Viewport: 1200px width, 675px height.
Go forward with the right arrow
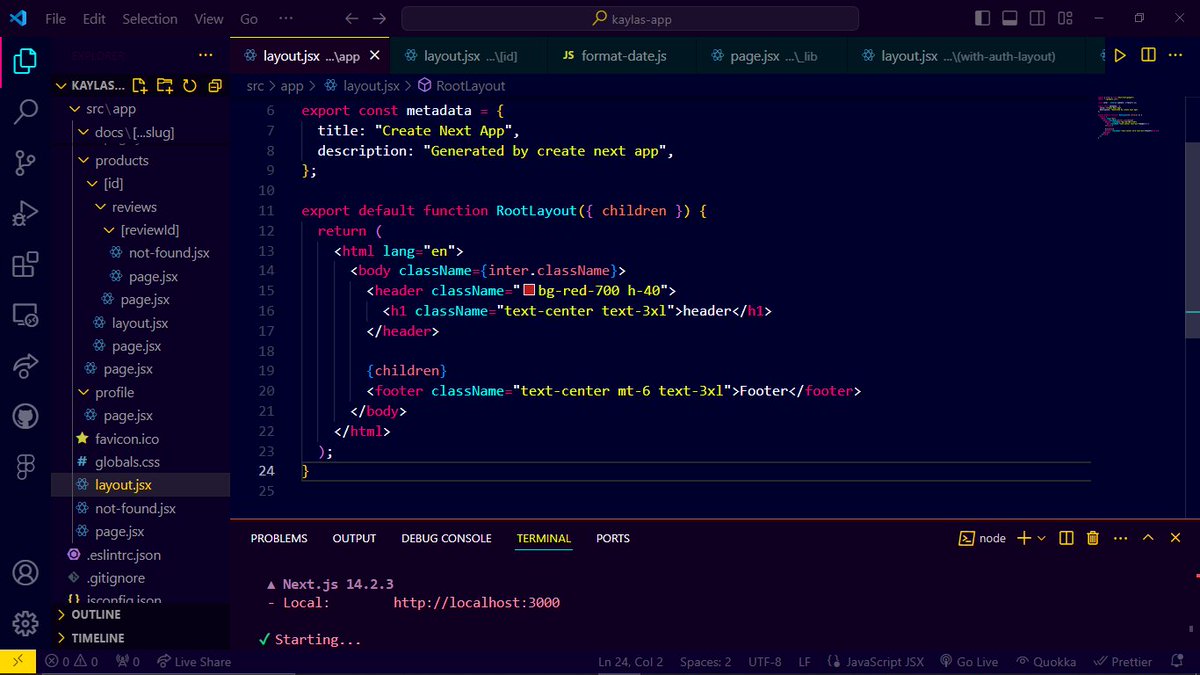point(379,19)
